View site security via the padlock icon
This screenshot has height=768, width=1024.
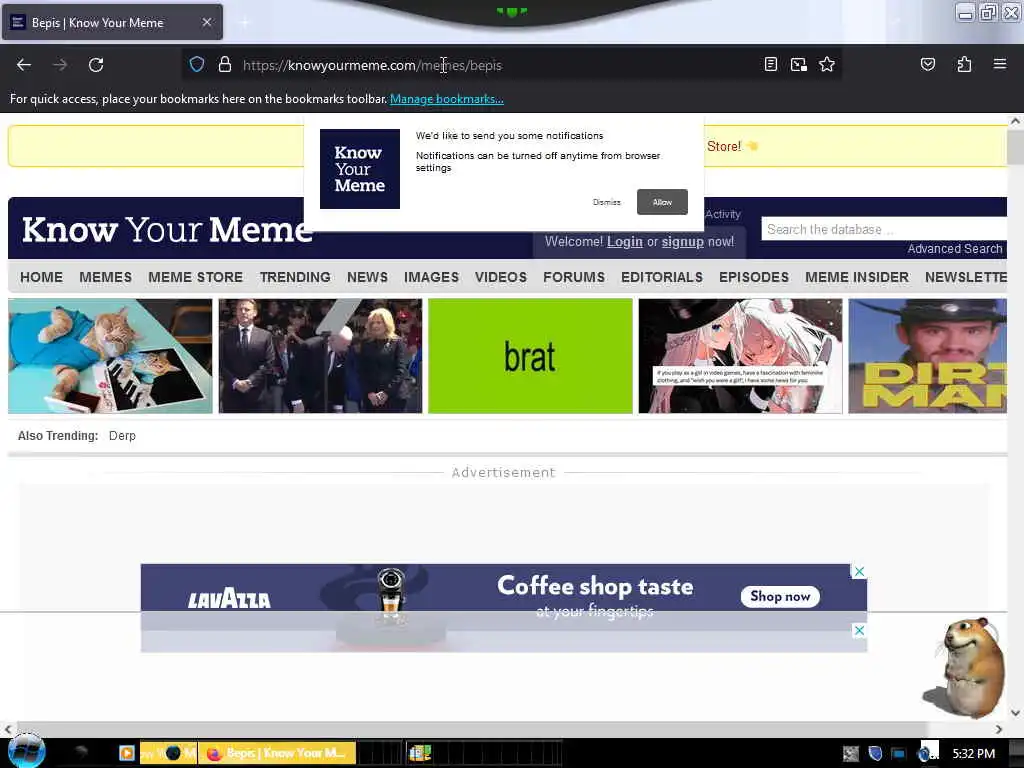point(225,65)
